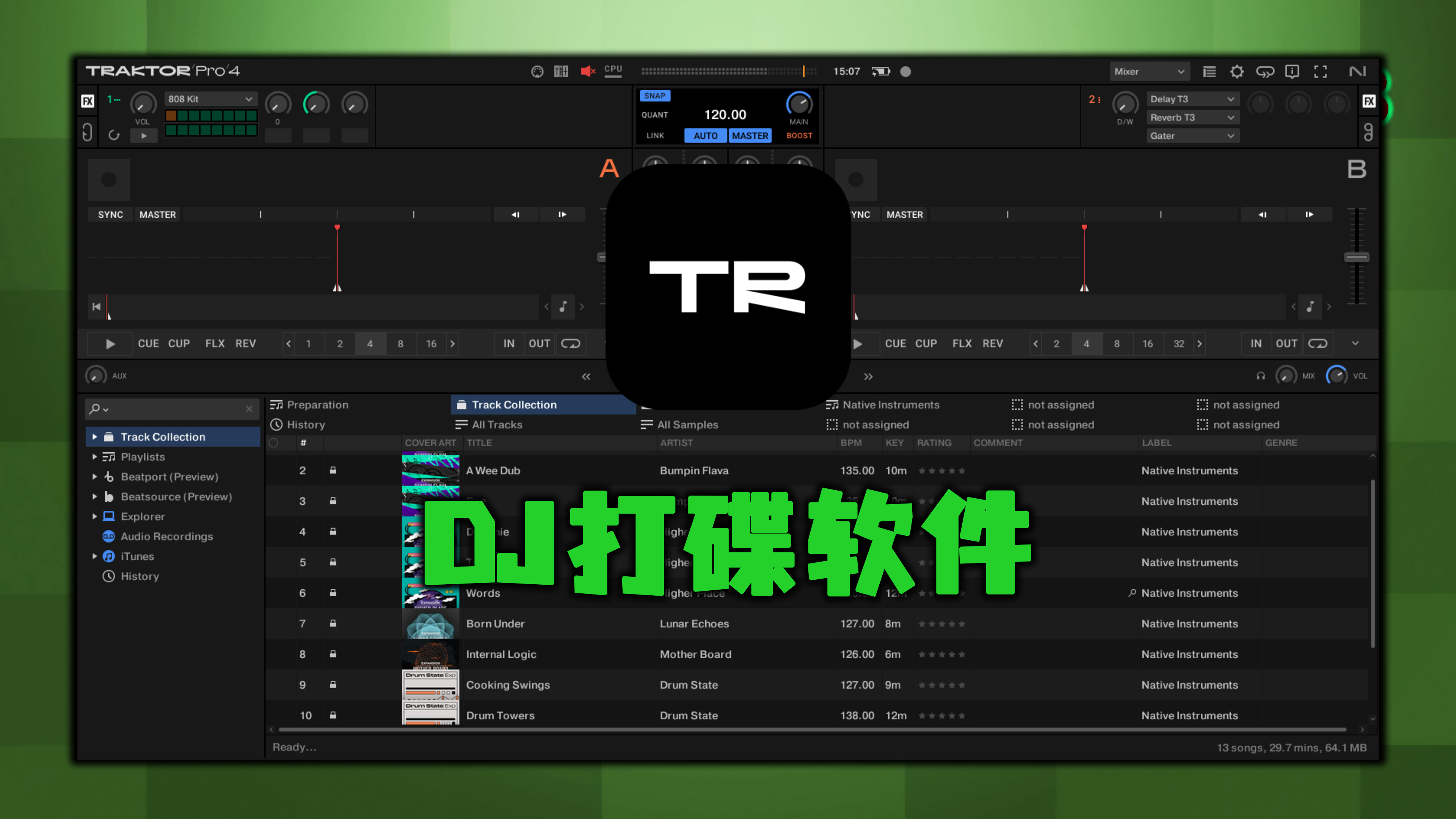This screenshot has width=1456, height=819.
Task: Toggle MASTER on Deck B
Action: click(x=904, y=215)
